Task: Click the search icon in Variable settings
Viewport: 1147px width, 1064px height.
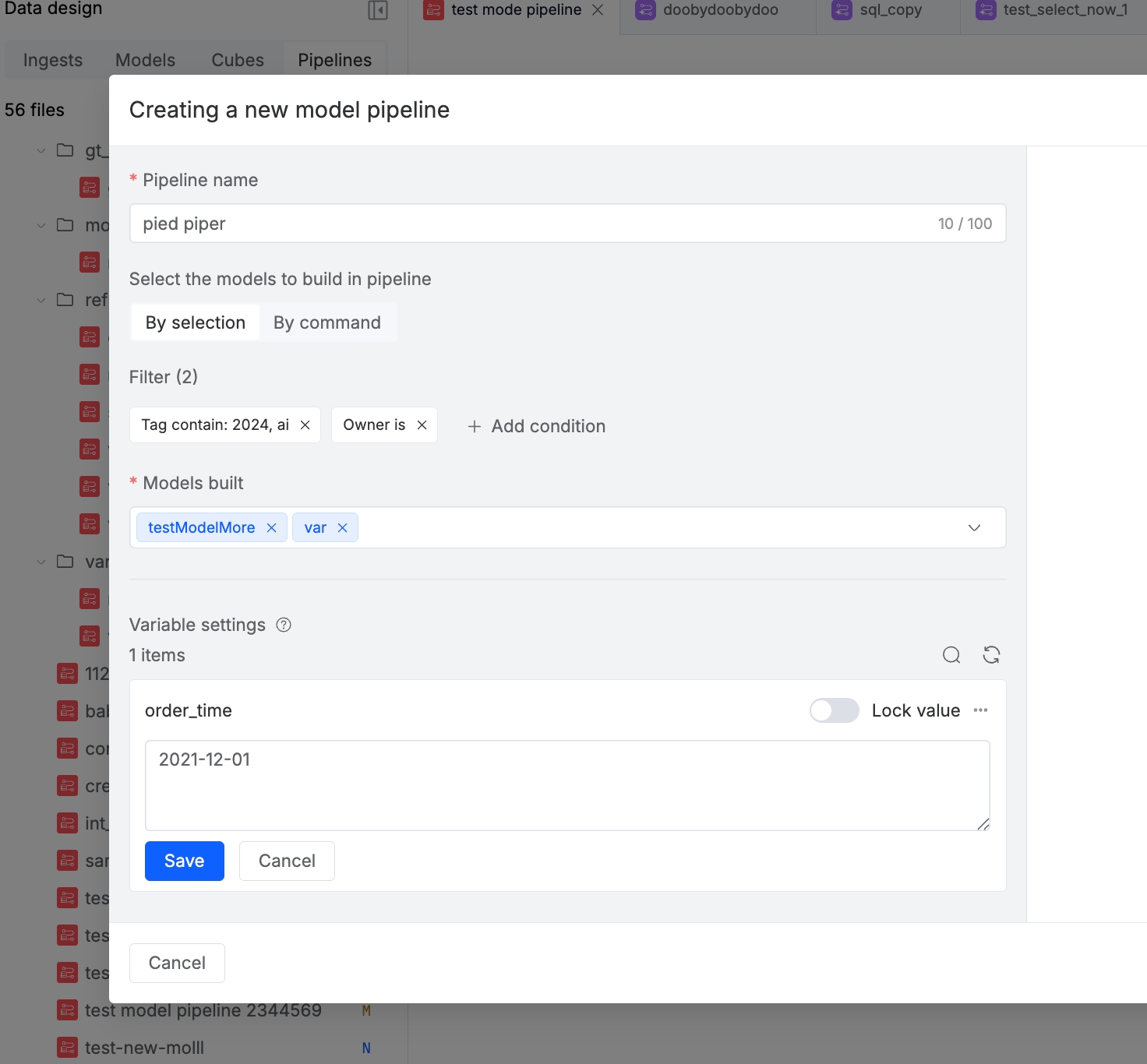Action: coord(951,655)
